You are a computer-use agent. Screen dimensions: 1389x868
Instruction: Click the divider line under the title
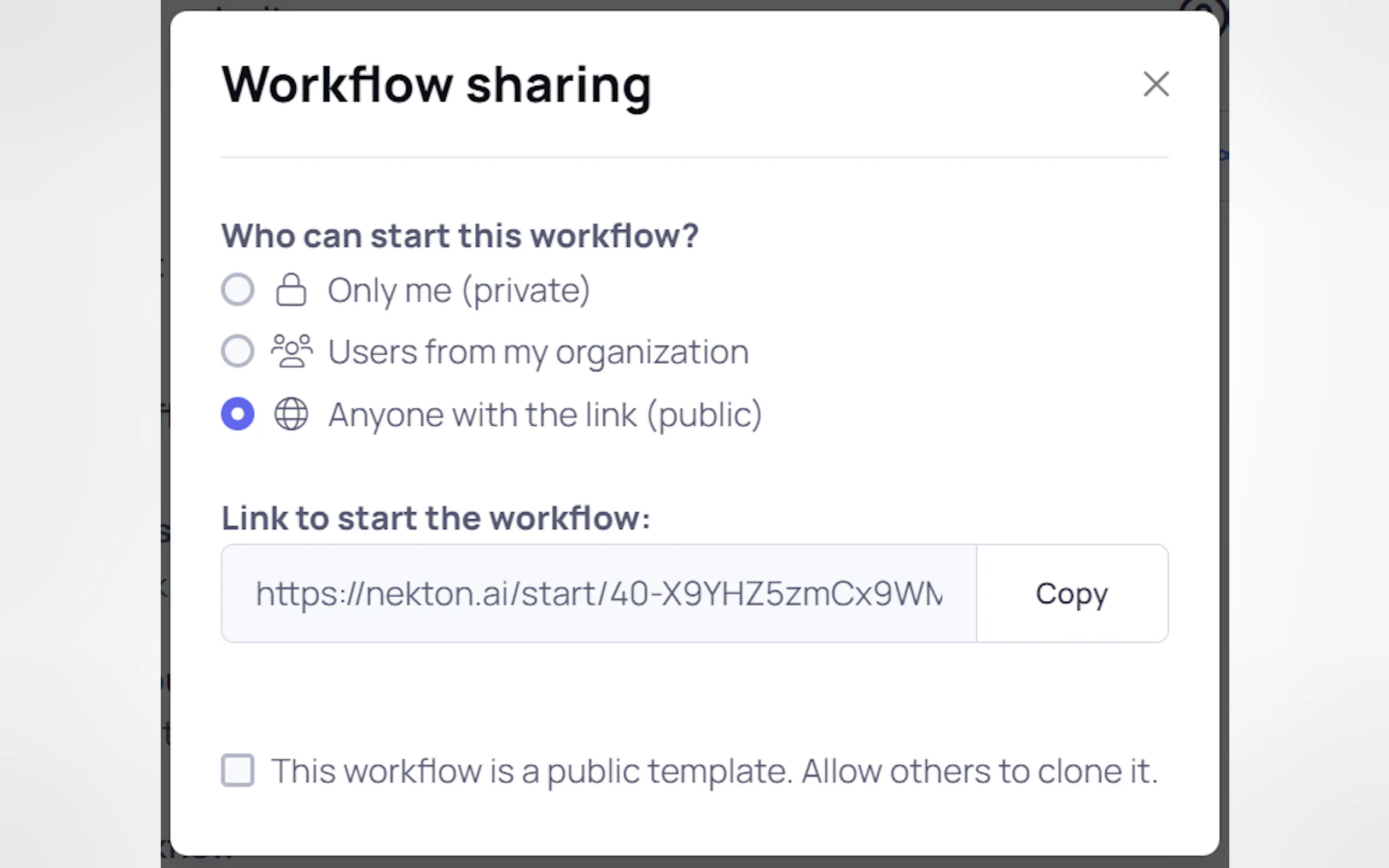tap(694, 157)
